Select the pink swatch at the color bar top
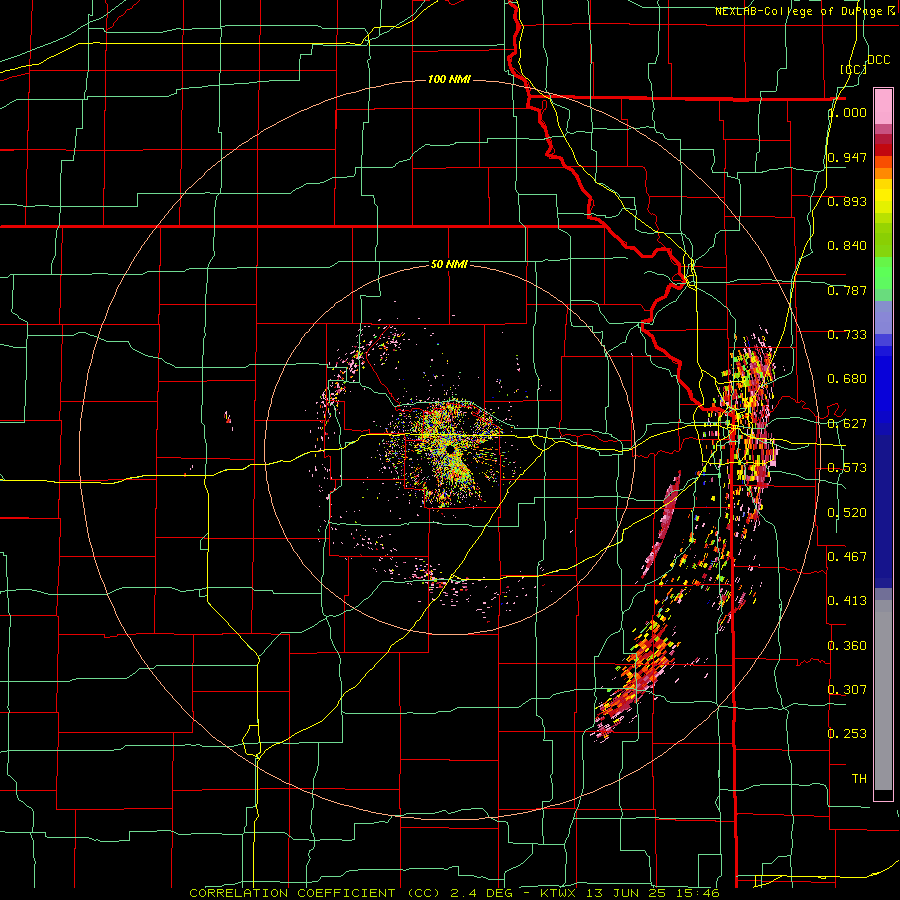900x900 pixels. (x=883, y=106)
